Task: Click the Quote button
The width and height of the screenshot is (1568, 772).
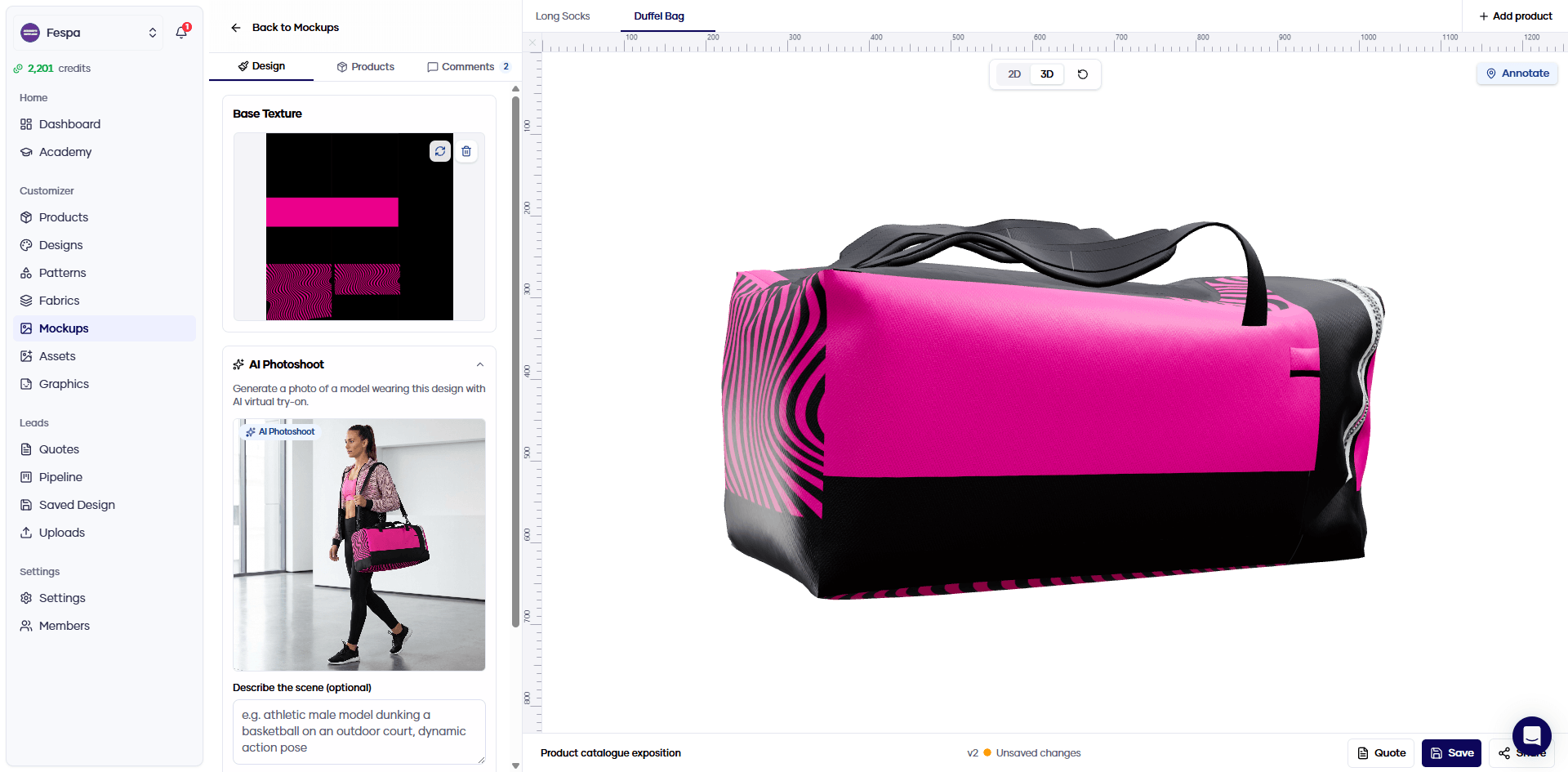Action: (1381, 753)
